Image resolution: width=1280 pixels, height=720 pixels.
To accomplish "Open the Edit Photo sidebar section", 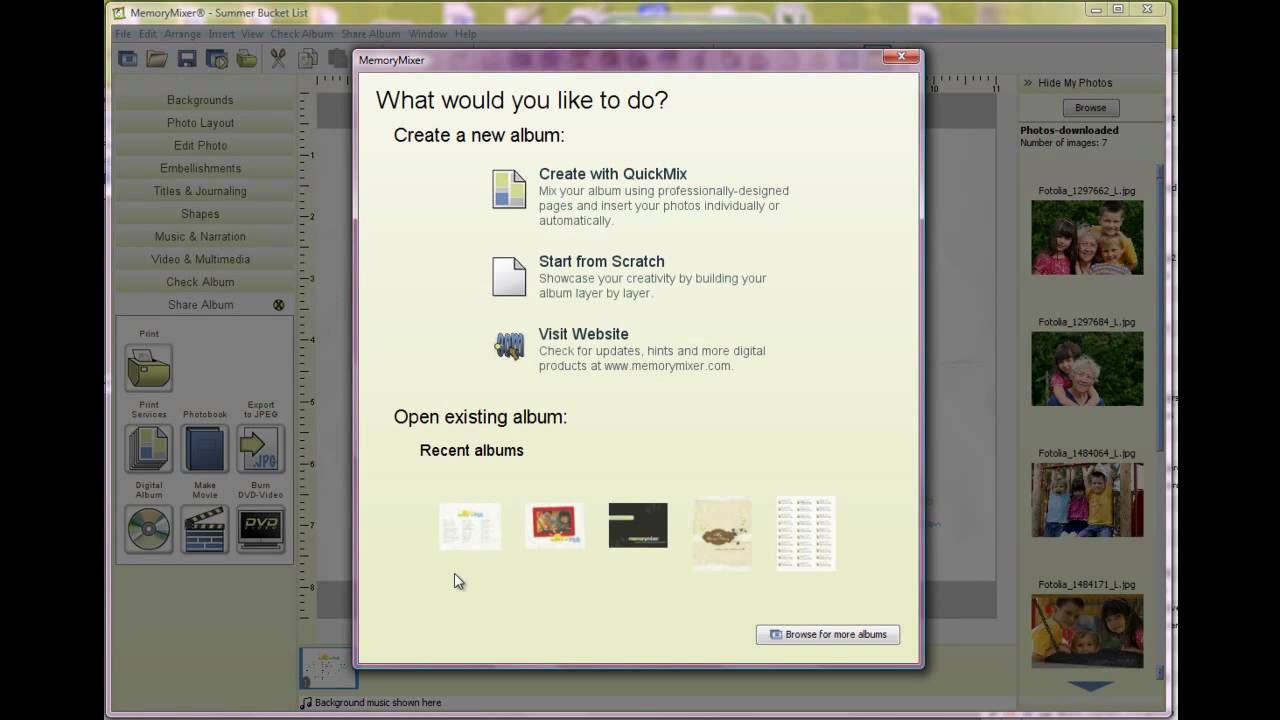I will point(203,146).
